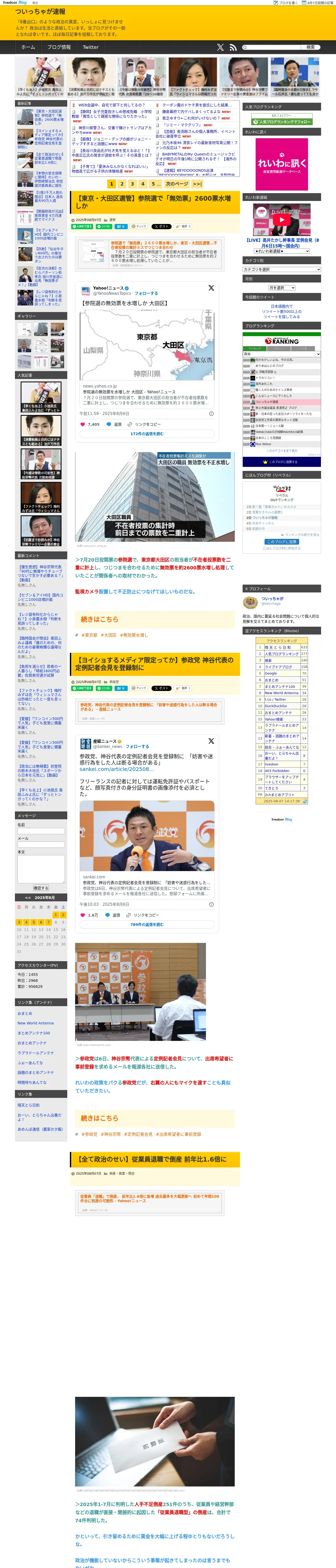This screenshot has width=336, height=1568.
Task: Open 789件の返信を読む link
Action: (x=147, y=925)
